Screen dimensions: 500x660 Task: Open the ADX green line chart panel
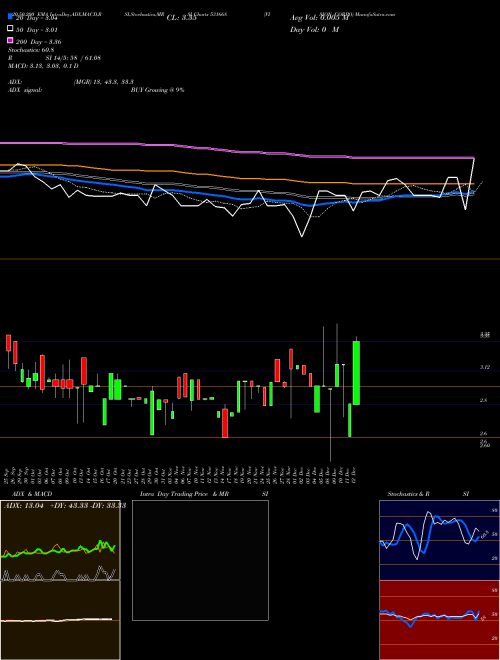(x=60, y=540)
